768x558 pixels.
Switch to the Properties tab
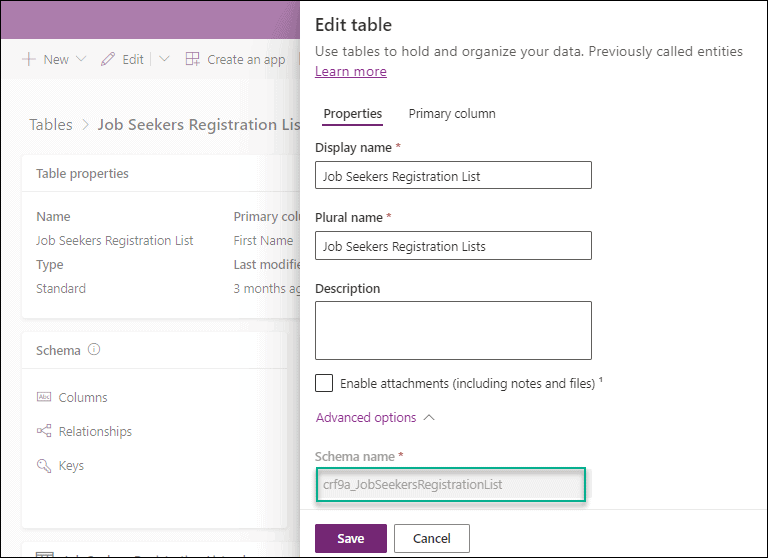[353, 114]
